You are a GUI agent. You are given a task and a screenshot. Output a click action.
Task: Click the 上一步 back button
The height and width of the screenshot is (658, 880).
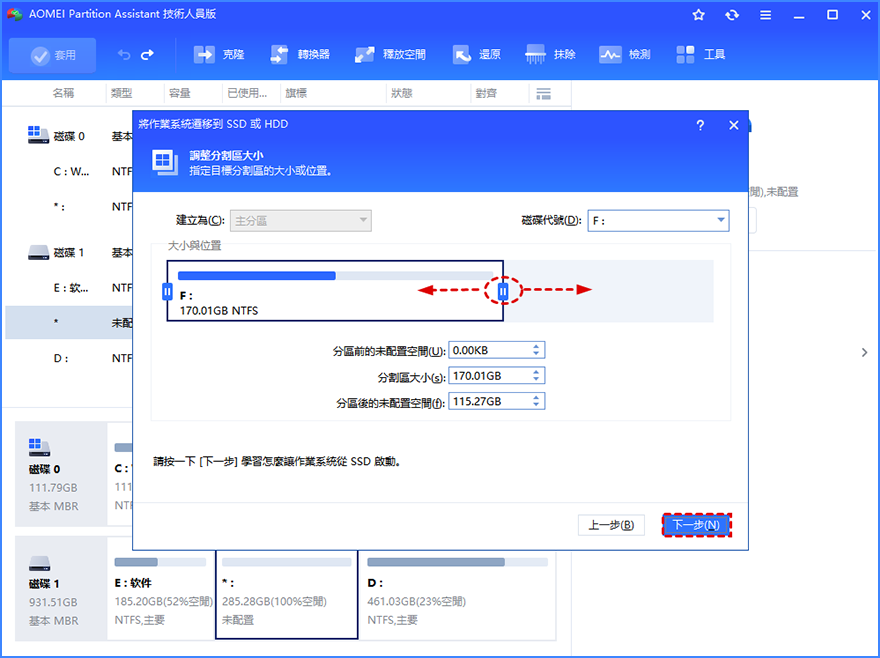[611, 525]
